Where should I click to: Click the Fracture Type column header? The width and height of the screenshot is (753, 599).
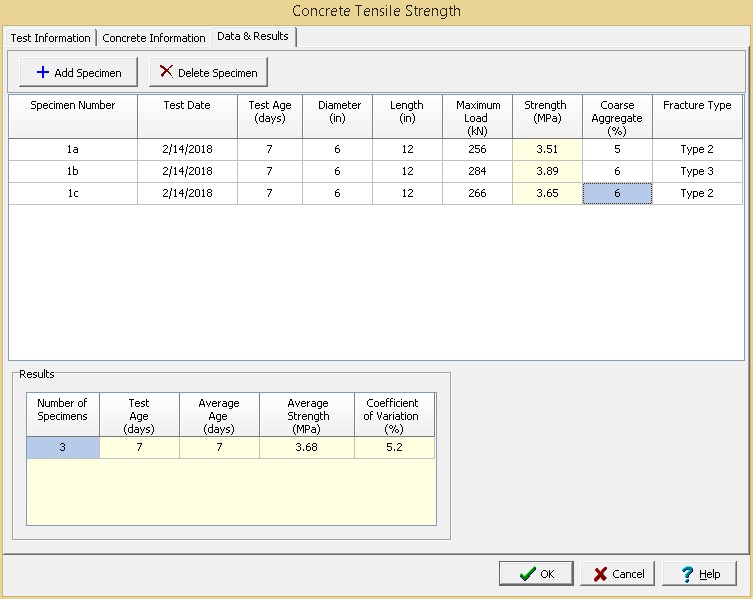click(x=697, y=105)
